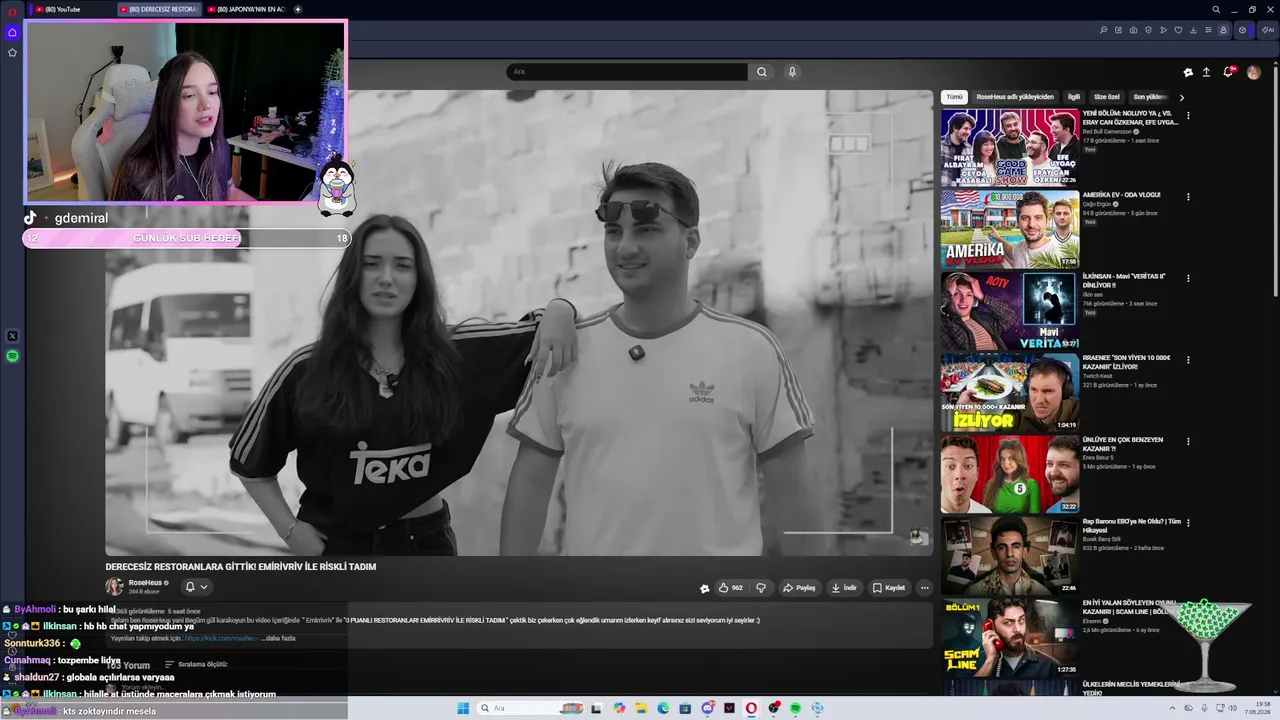
Task: Click the video title 'DERECESİZ RESTORANLARA GİTTİK'
Action: 241,567
